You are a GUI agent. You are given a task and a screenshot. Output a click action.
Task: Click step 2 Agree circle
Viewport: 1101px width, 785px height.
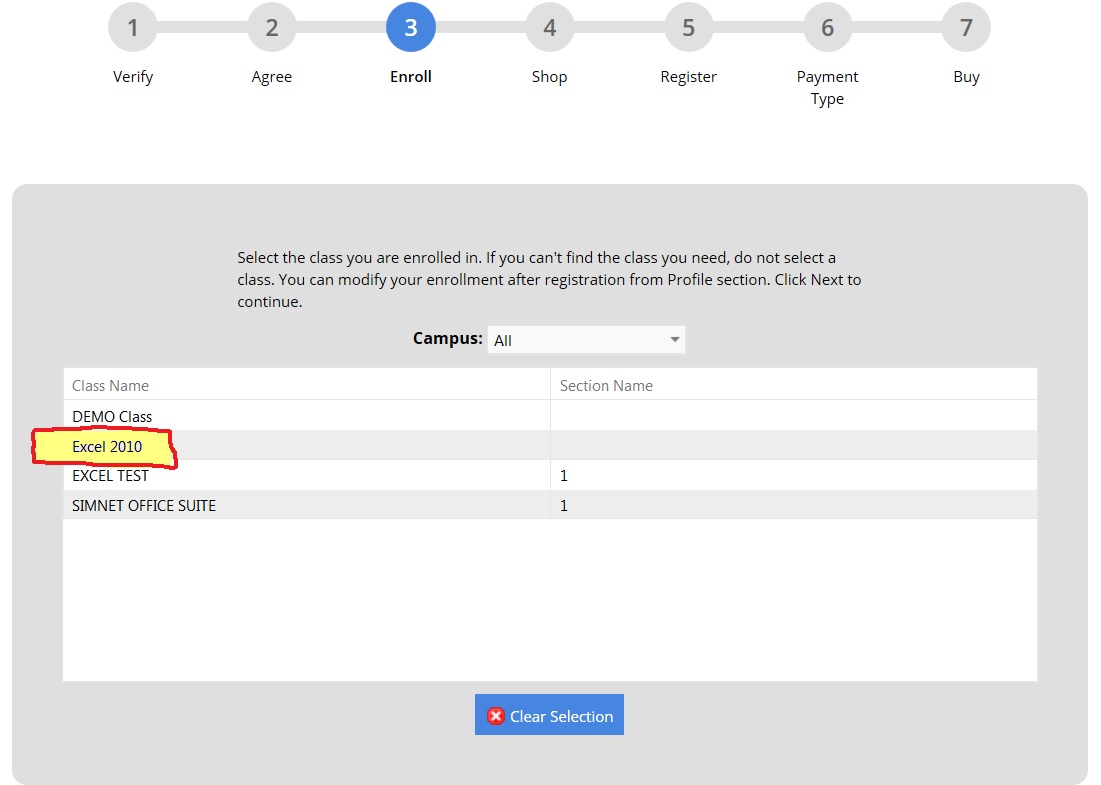272,27
